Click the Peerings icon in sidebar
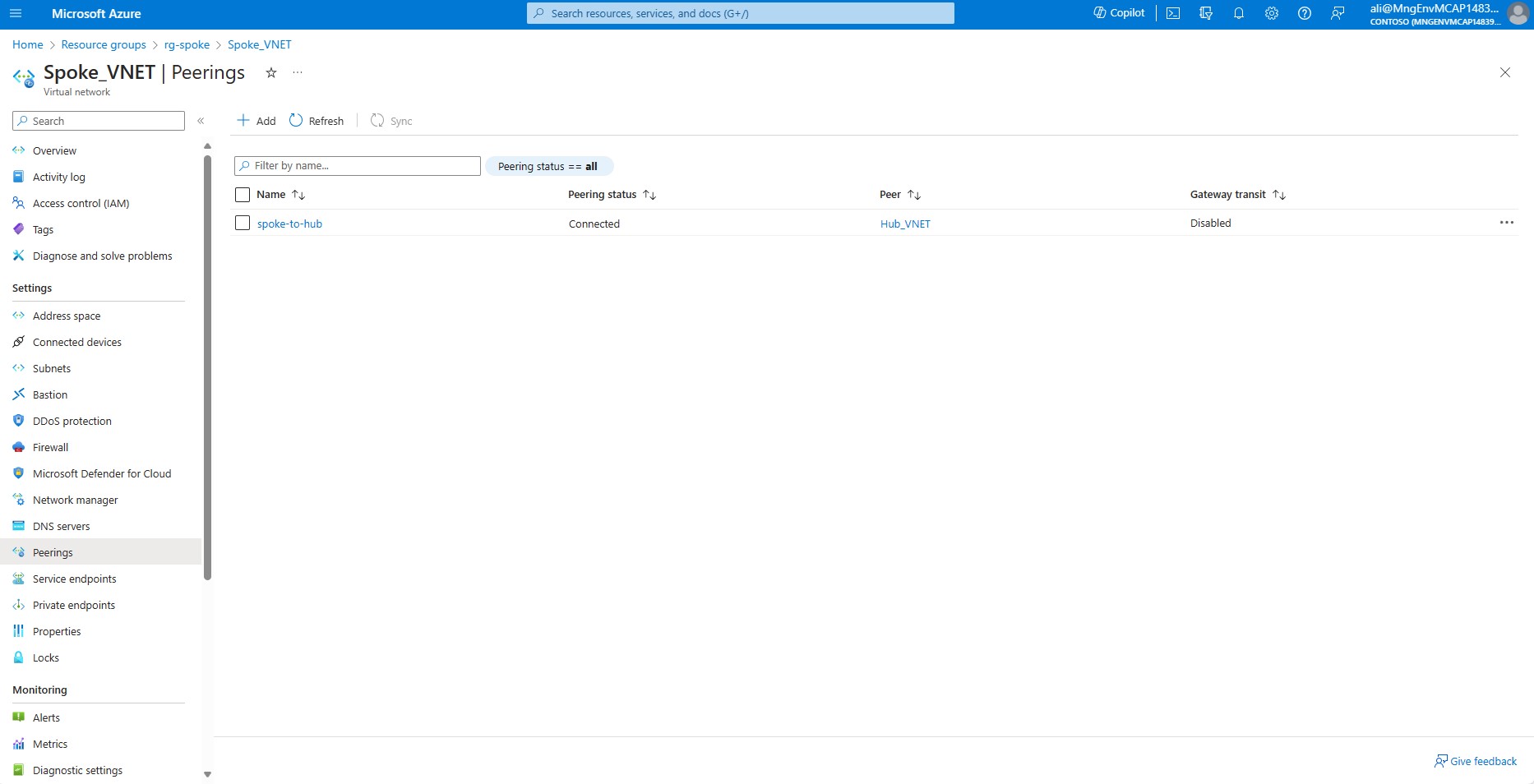Image resolution: width=1534 pixels, height=784 pixels. pos(19,552)
